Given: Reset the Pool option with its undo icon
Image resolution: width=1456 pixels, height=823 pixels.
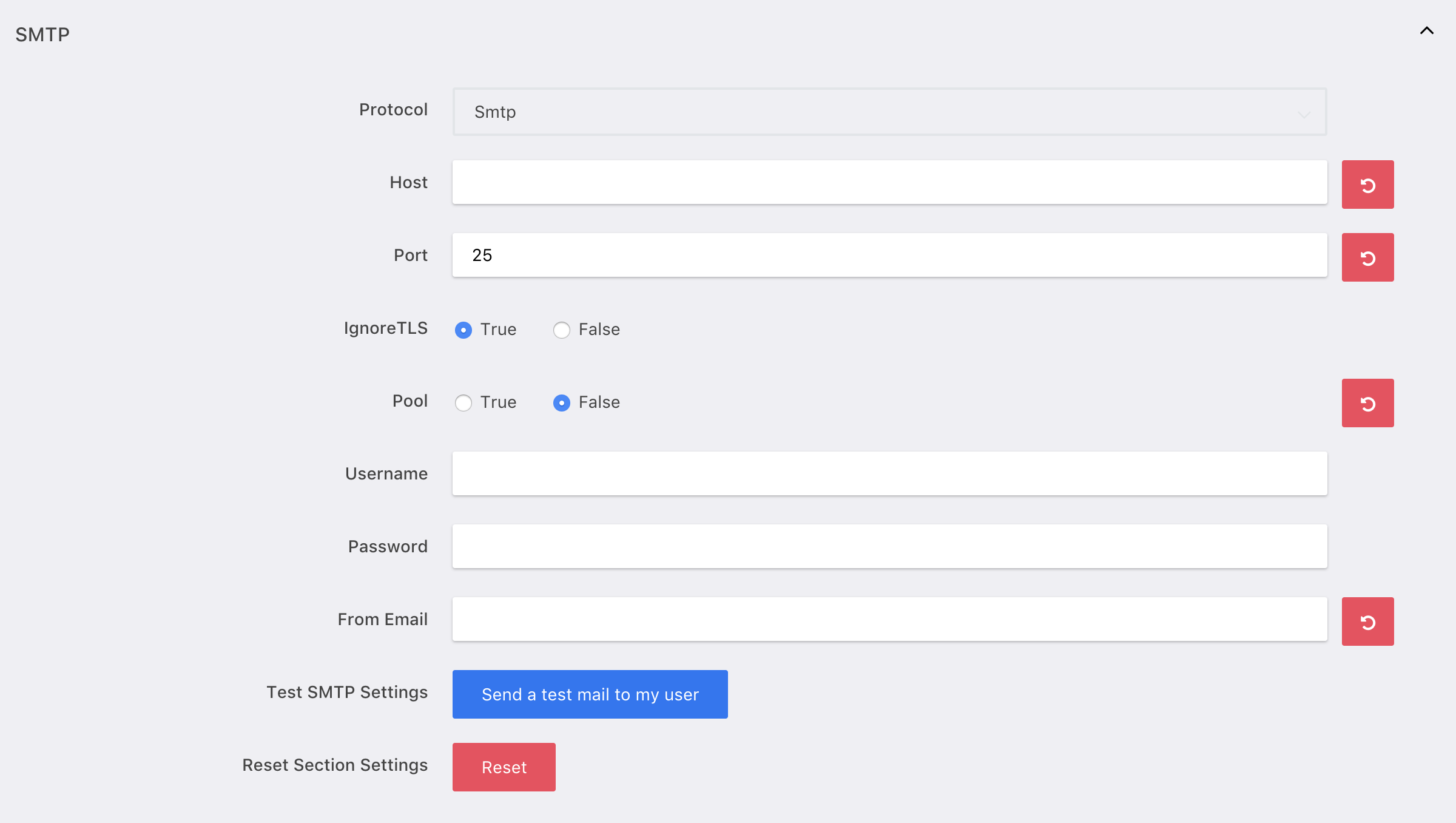Looking at the screenshot, I should [x=1367, y=403].
